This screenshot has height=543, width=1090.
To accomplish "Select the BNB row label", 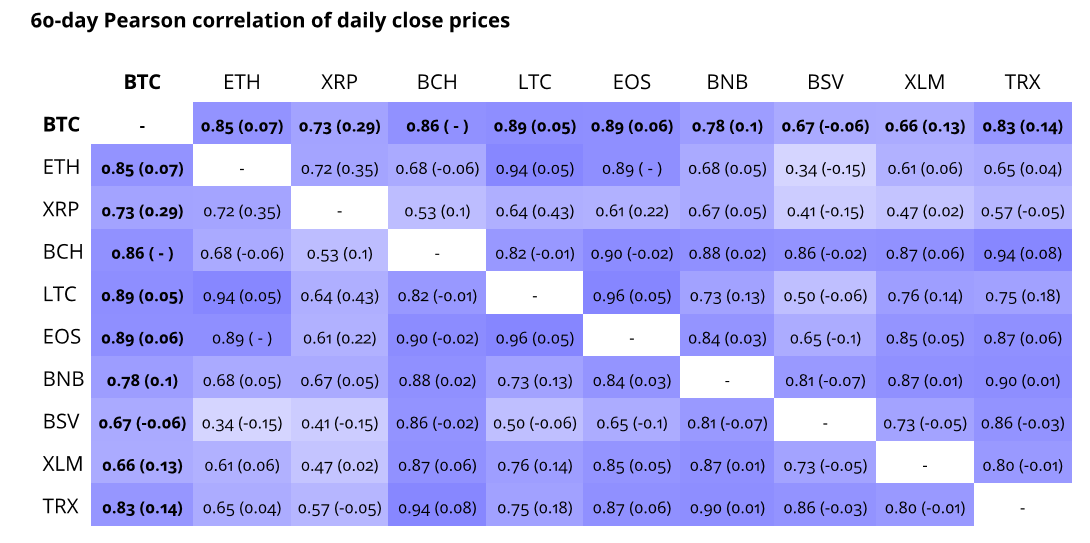I will (61, 380).
